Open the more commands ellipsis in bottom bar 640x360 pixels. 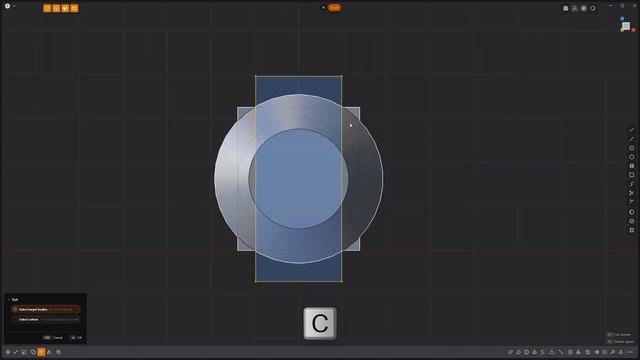629,352
